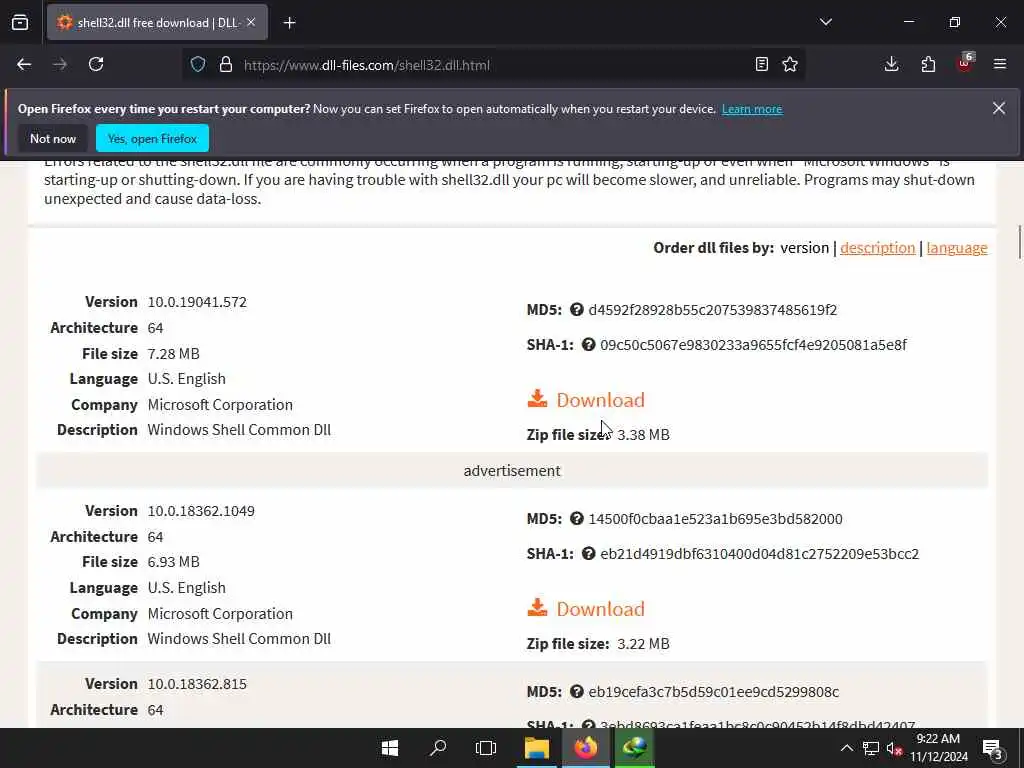Download shell32.dll version 10.0.18362.1049
The width and height of the screenshot is (1024, 768).
(600, 609)
